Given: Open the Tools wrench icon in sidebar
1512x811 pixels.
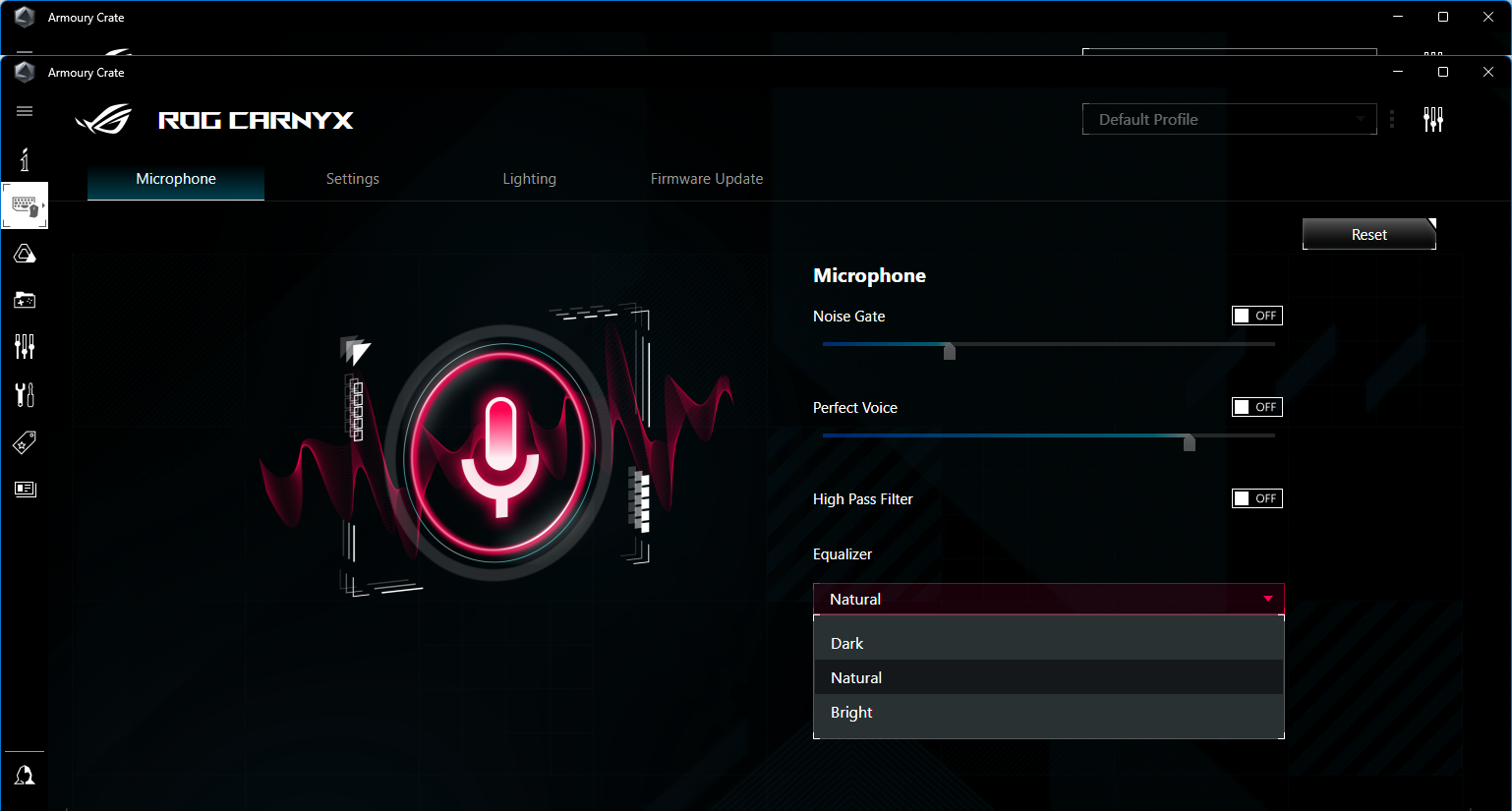Looking at the screenshot, I should pyautogui.click(x=25, y=394).
